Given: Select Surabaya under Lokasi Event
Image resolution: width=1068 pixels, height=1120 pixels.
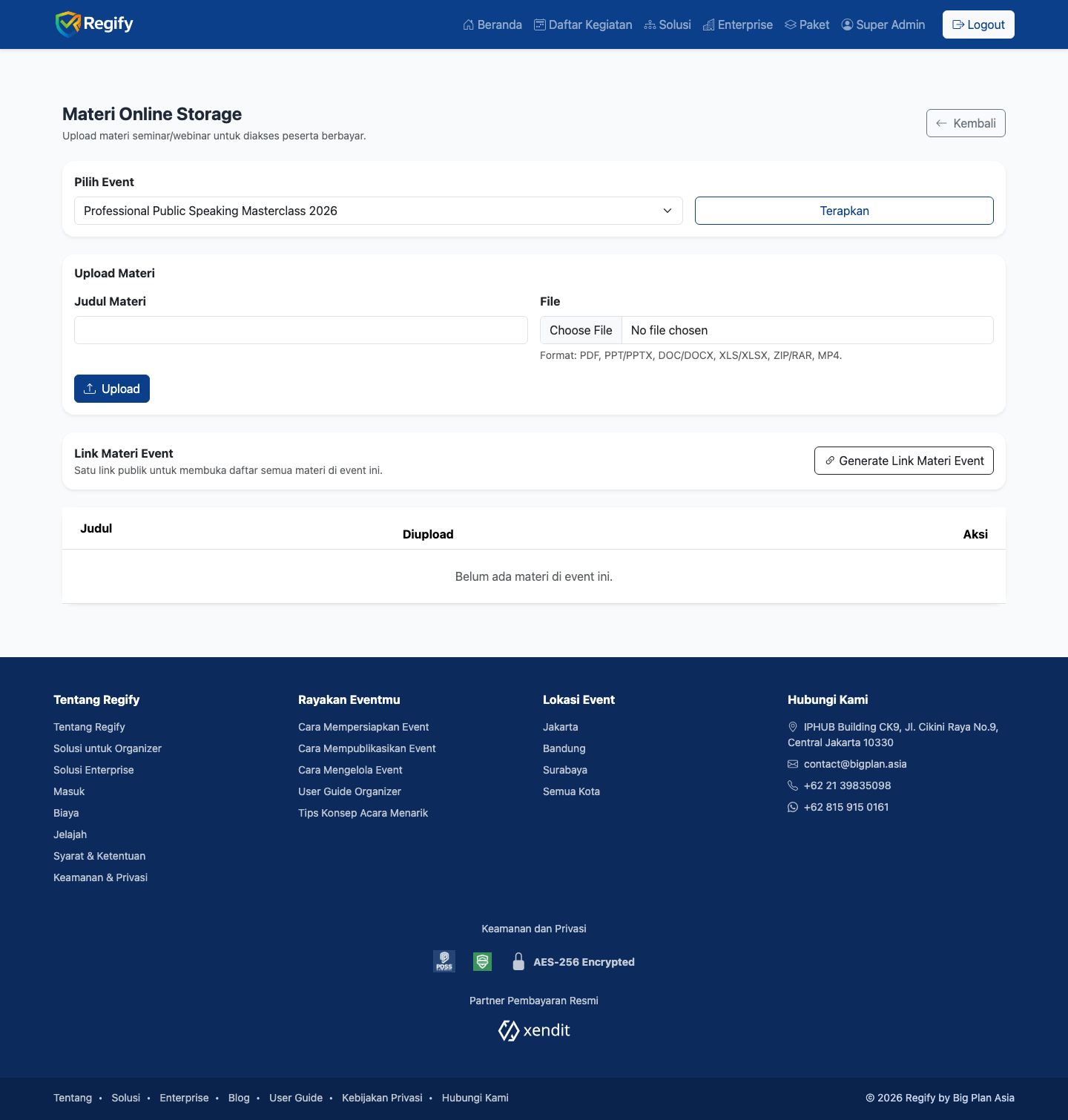Looking at the screenshot, I should [x=565, y=770].
